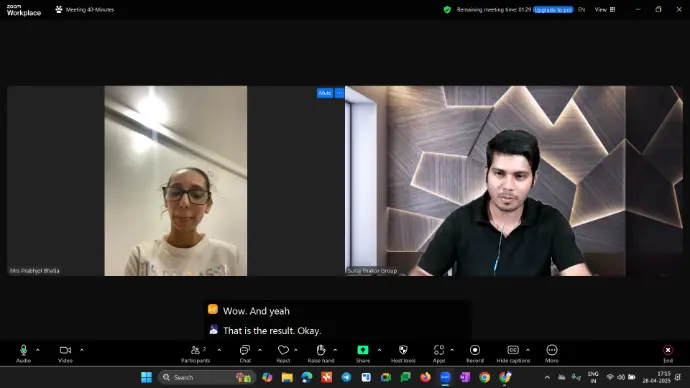Image resolution: width=690 pixels, height=388 pixels.
Task: Expand the React options arrow
Action: pos(296,350)
